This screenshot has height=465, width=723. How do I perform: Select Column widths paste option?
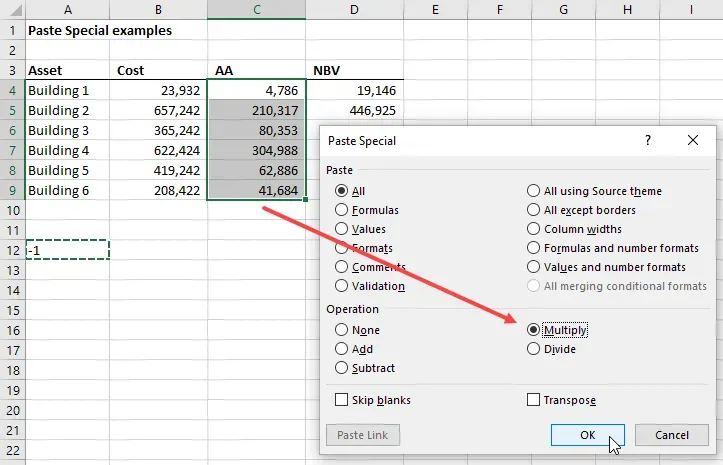[534, 229]
